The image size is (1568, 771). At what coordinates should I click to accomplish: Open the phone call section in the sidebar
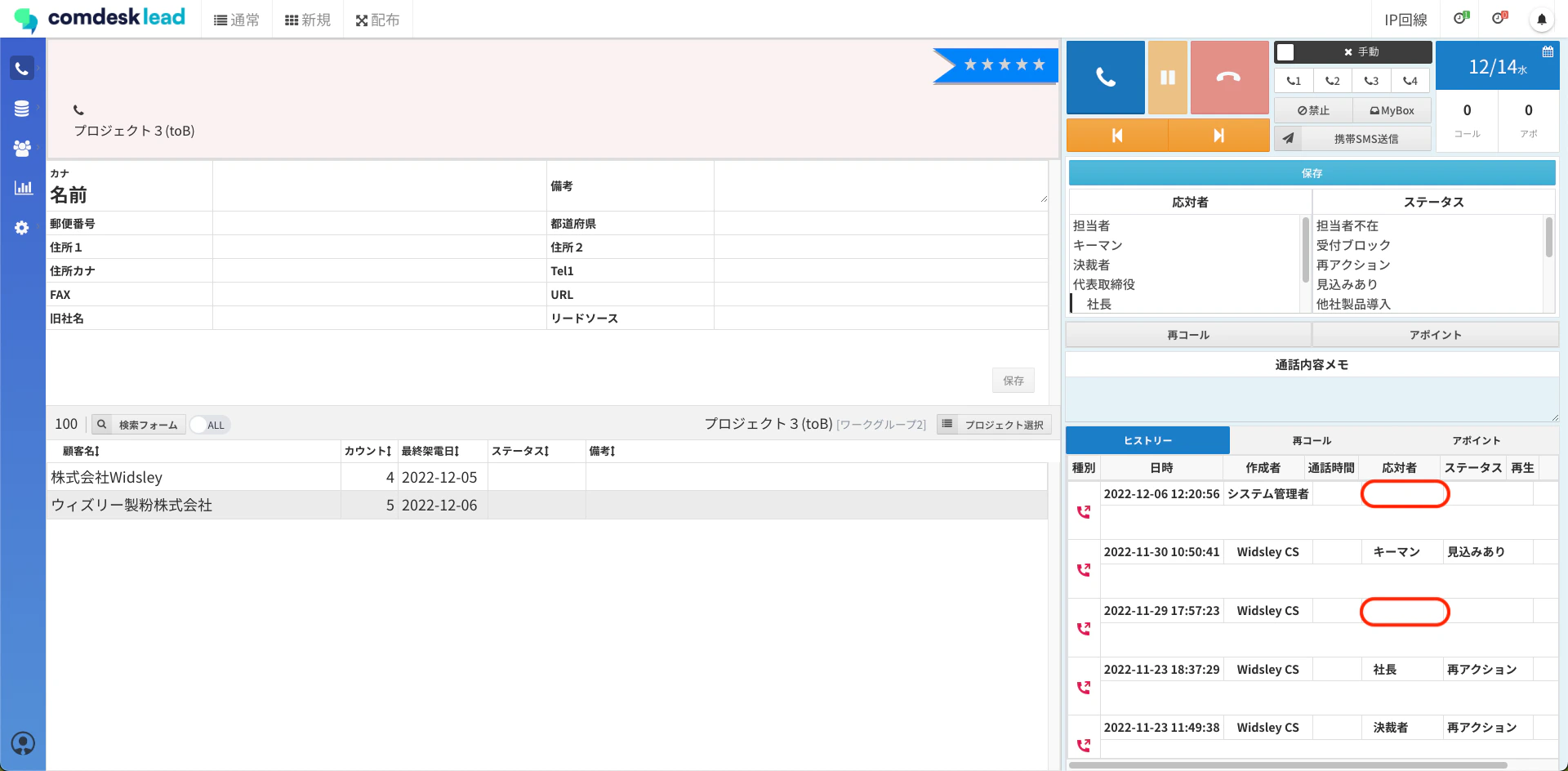22,69
